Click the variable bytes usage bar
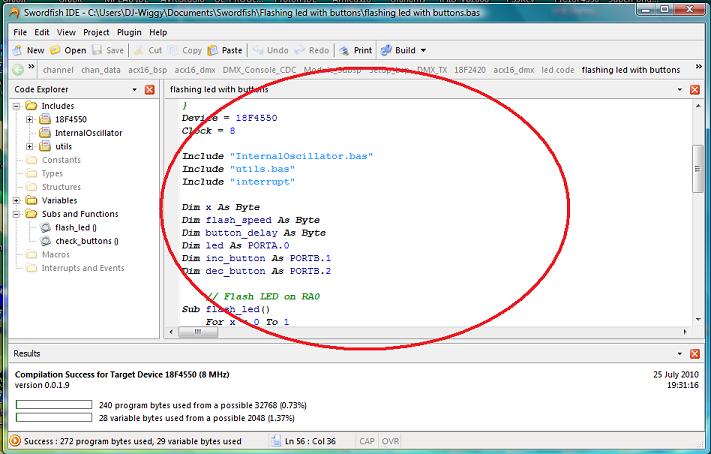The image size is (711, 454). 54,417
